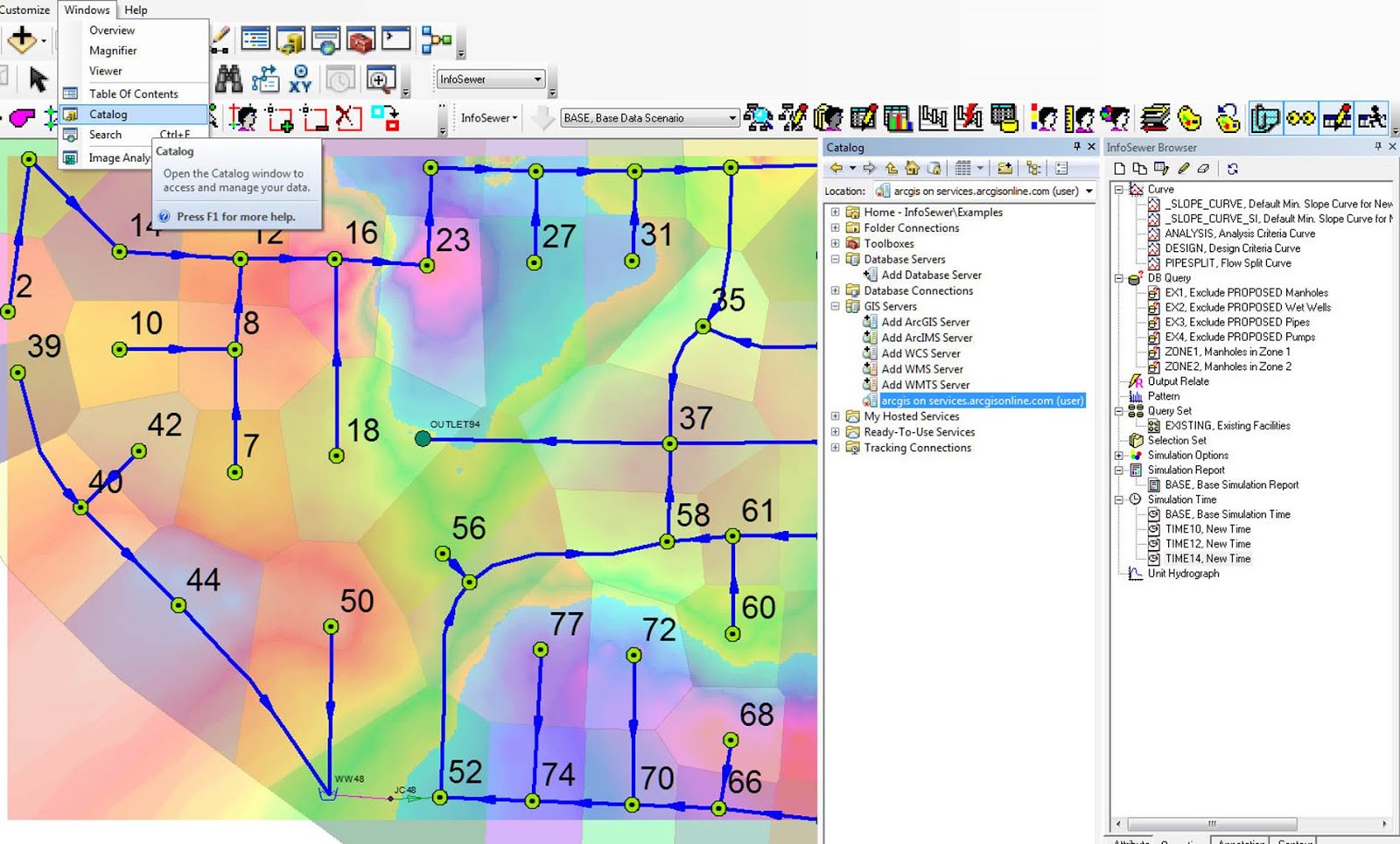Toggle the auto-hide pin on Catalog panel

click(x=1077, y=146)
